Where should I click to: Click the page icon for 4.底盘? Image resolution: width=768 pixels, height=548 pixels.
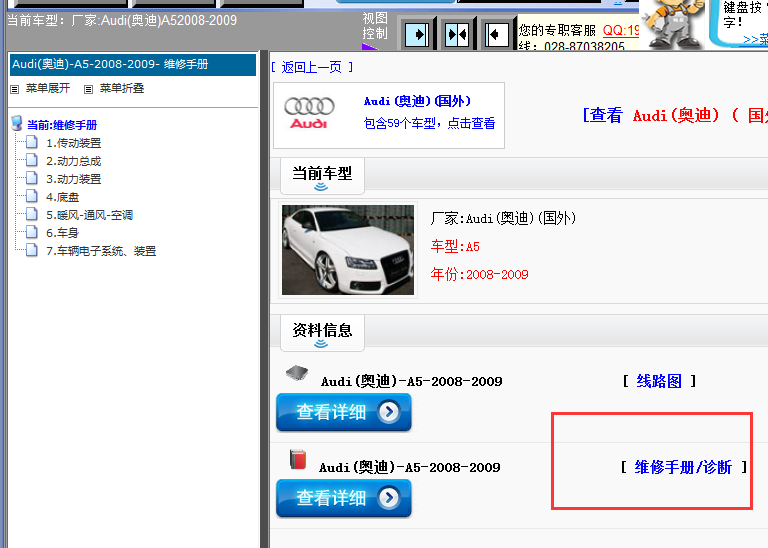pyautogui.click(x=32, y=196)
